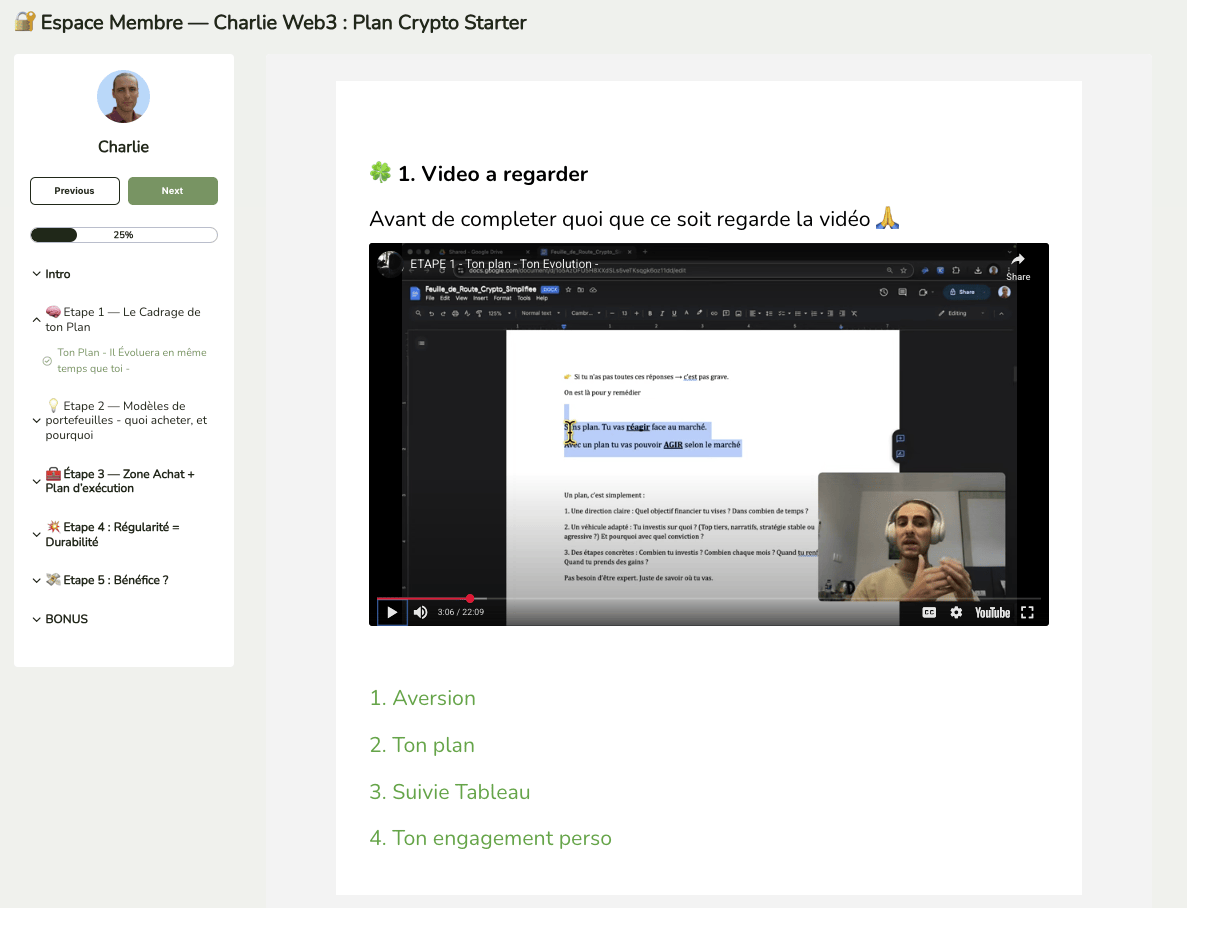Open video on YouTube via logo
This screenshot has width=1212, height=925.
click(992, 612)
